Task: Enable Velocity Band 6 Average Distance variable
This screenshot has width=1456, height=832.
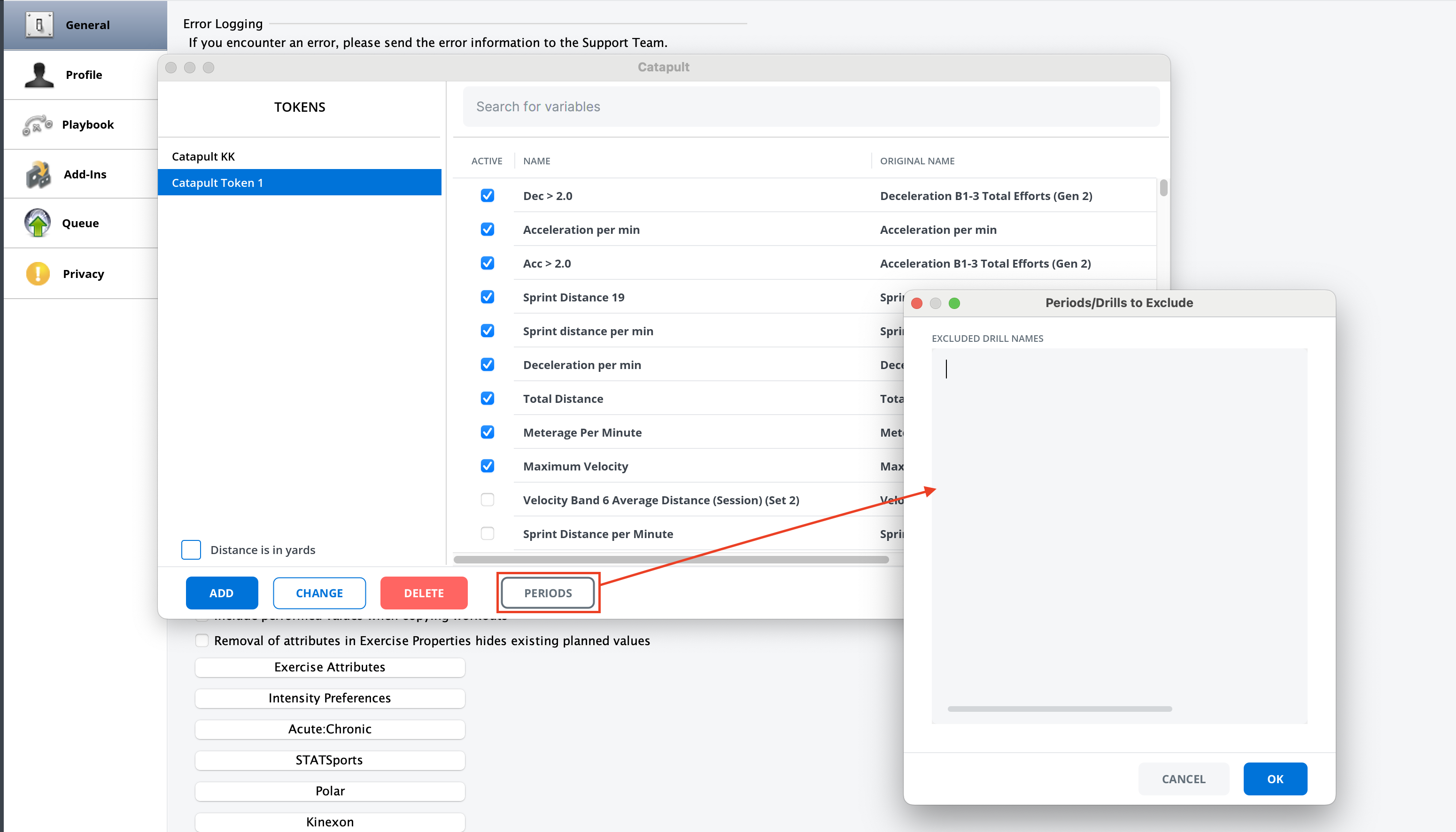Action: (x=487, y=500)
